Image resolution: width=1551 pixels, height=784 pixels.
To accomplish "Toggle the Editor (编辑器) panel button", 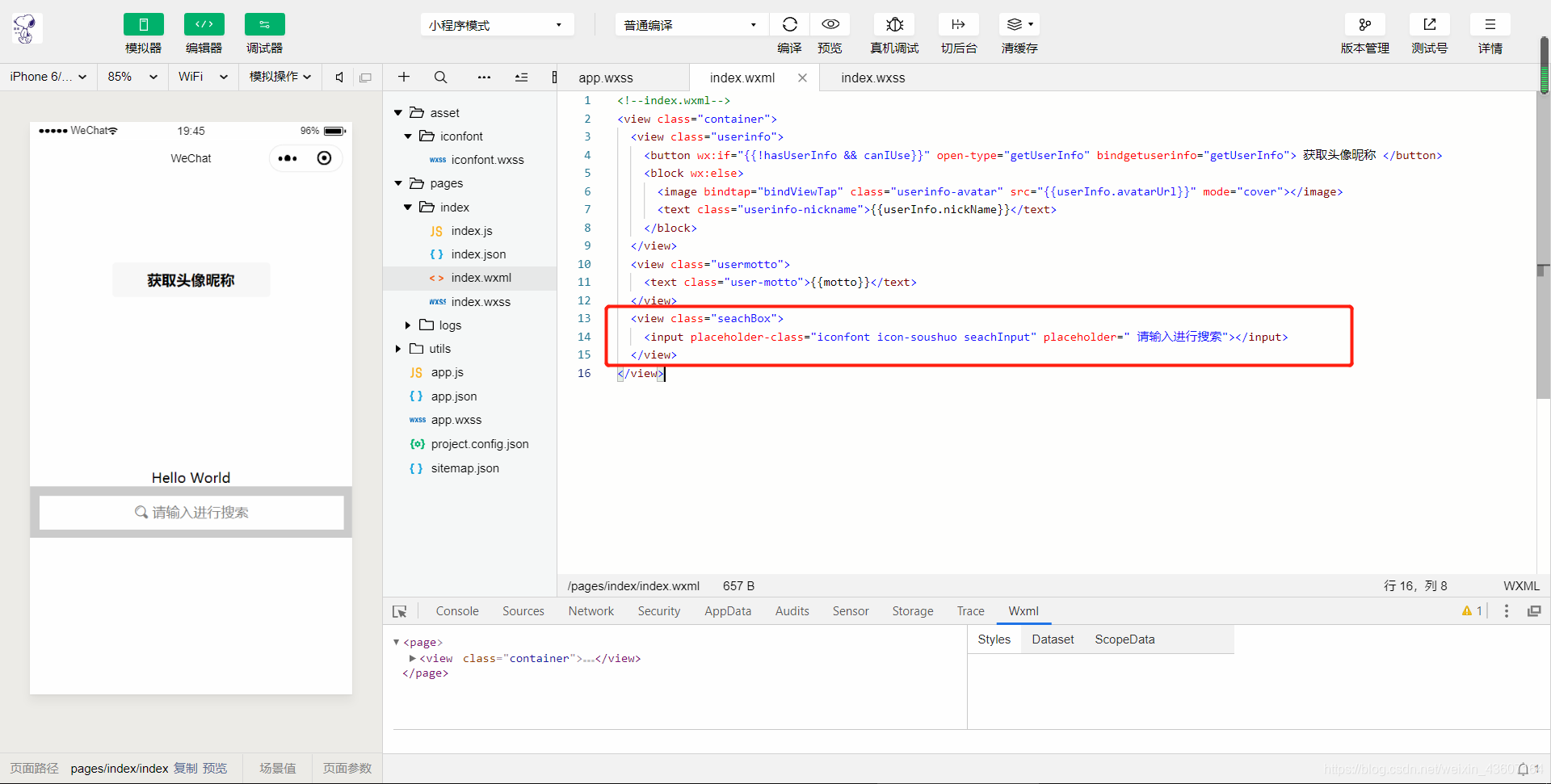I will click(x=204, y=24).
